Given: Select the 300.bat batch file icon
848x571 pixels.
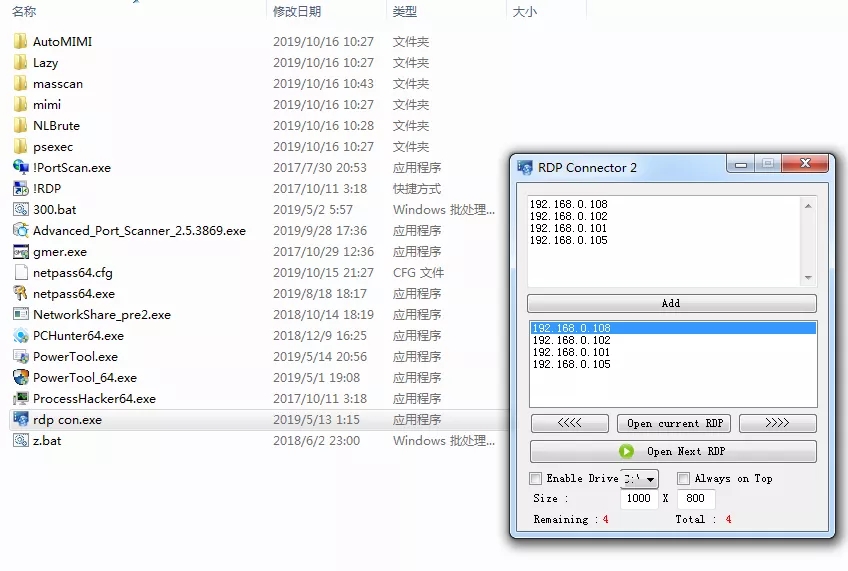Looking at the screenshot, I should 21,210.
